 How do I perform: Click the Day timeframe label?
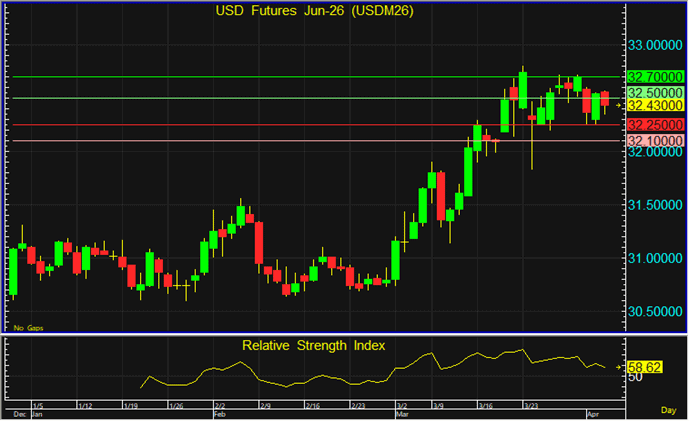tap(668, 411)
